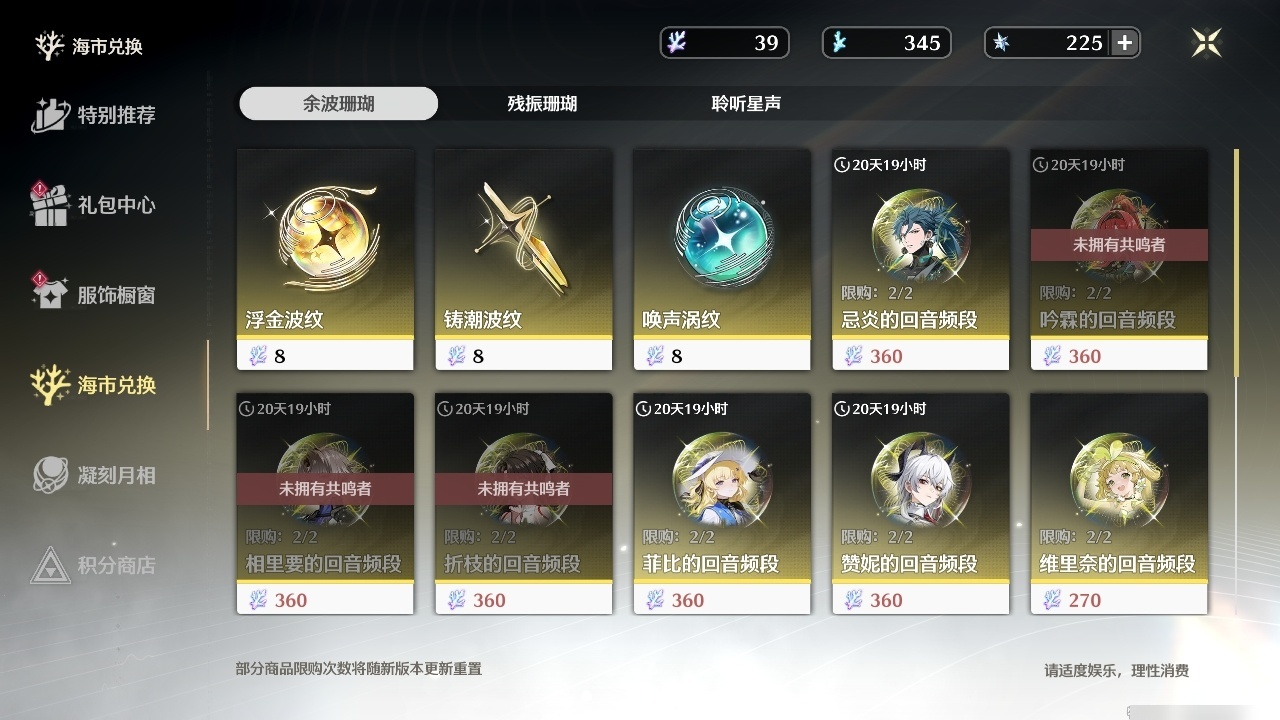Click the 39 coral currency counter
The image size is (1280, 720).
(725, 43)
